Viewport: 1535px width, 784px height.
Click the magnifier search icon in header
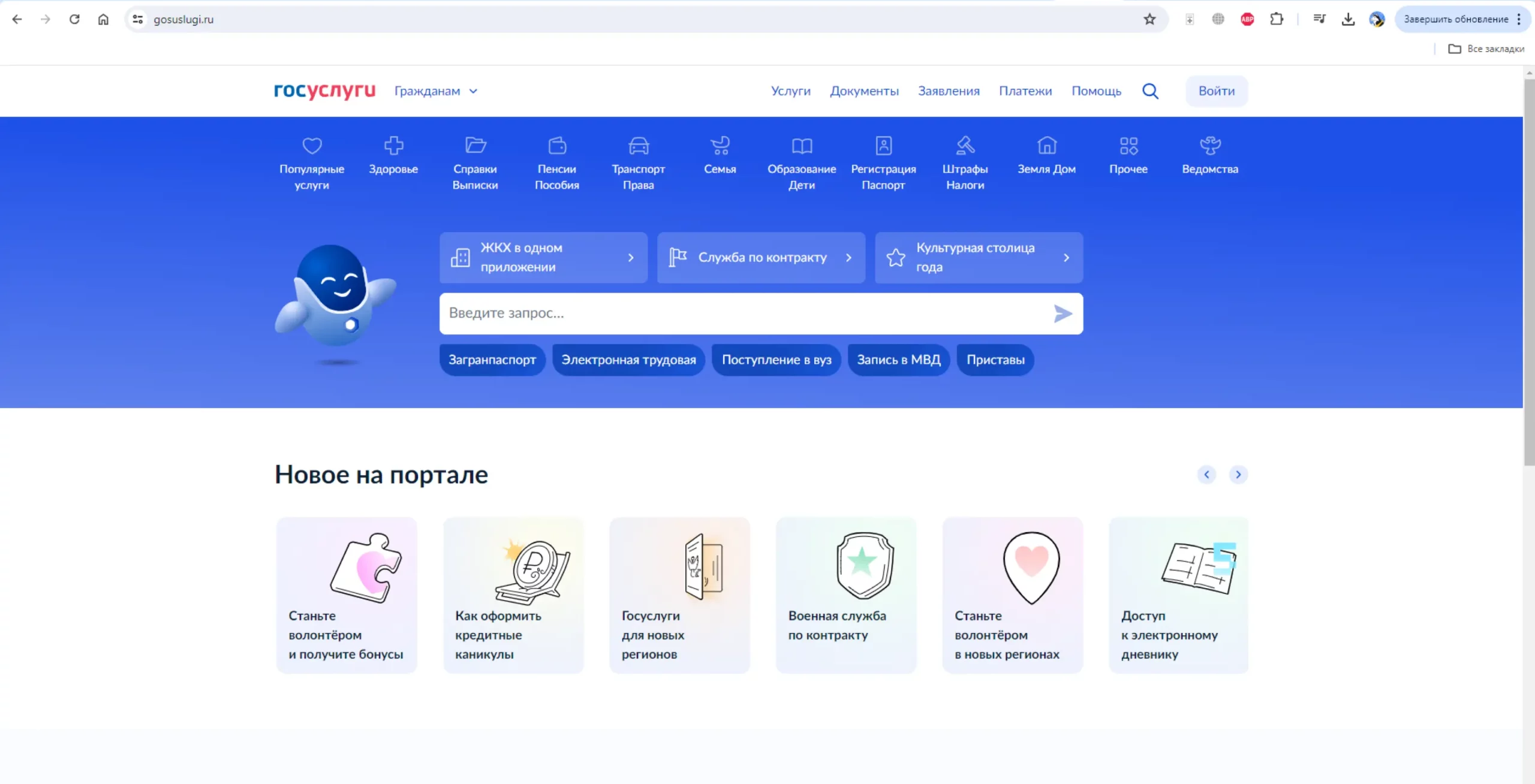click(1150, 91)
